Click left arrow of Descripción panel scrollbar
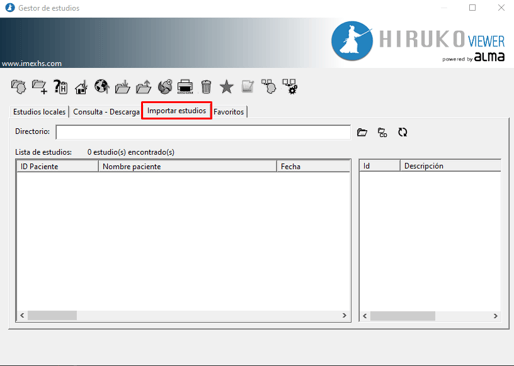This screenshot has height=366, width=514. (x=365, y=316)
